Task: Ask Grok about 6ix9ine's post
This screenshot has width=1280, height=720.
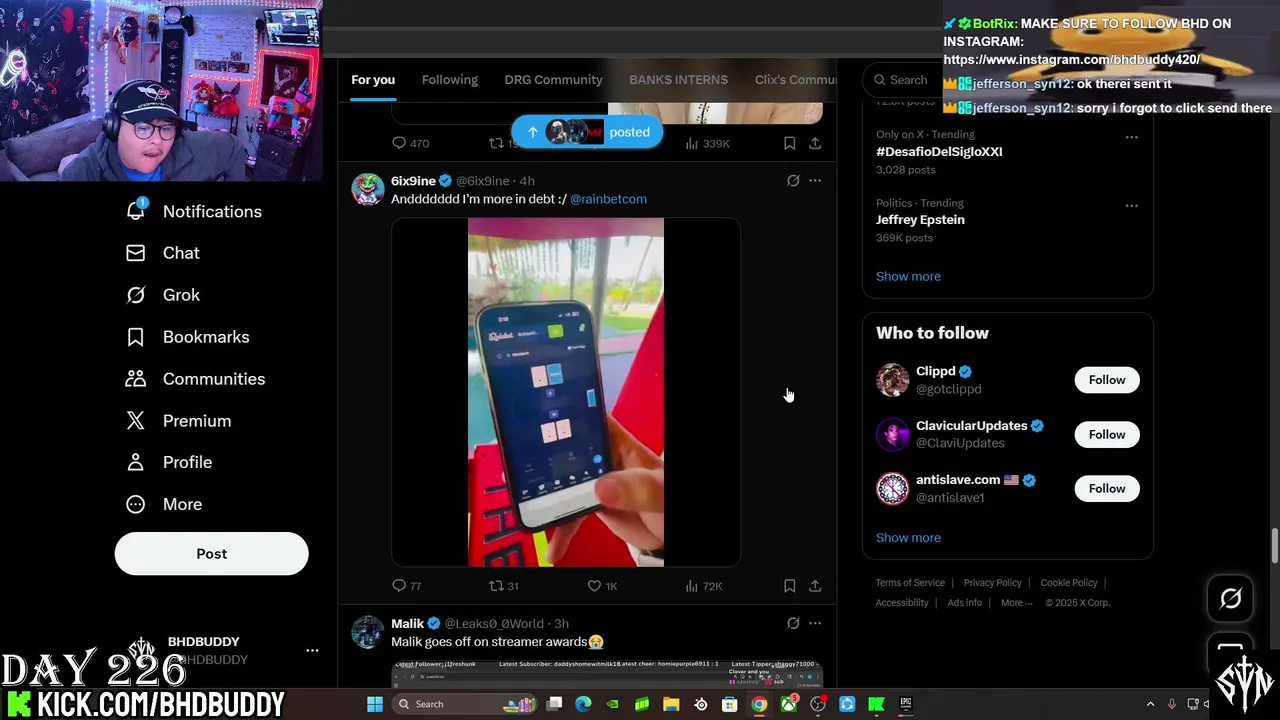Action: [793, 181]
